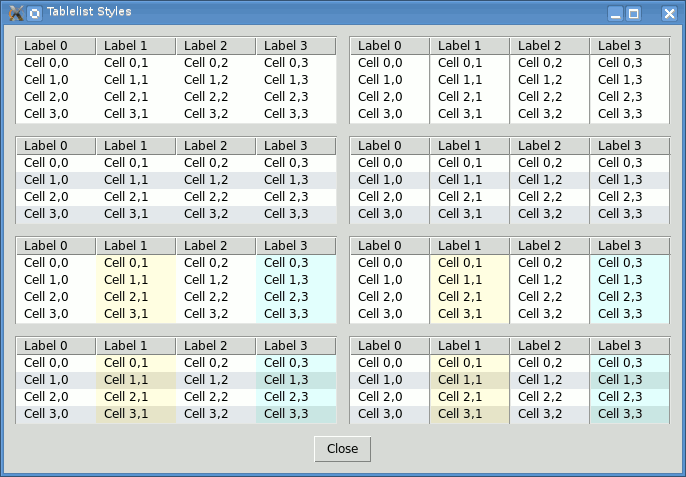Select Cell 1,2 in the top-right table
Image resolution: width=686 pixels, height=477 pixels.
(x=540, y=80)
